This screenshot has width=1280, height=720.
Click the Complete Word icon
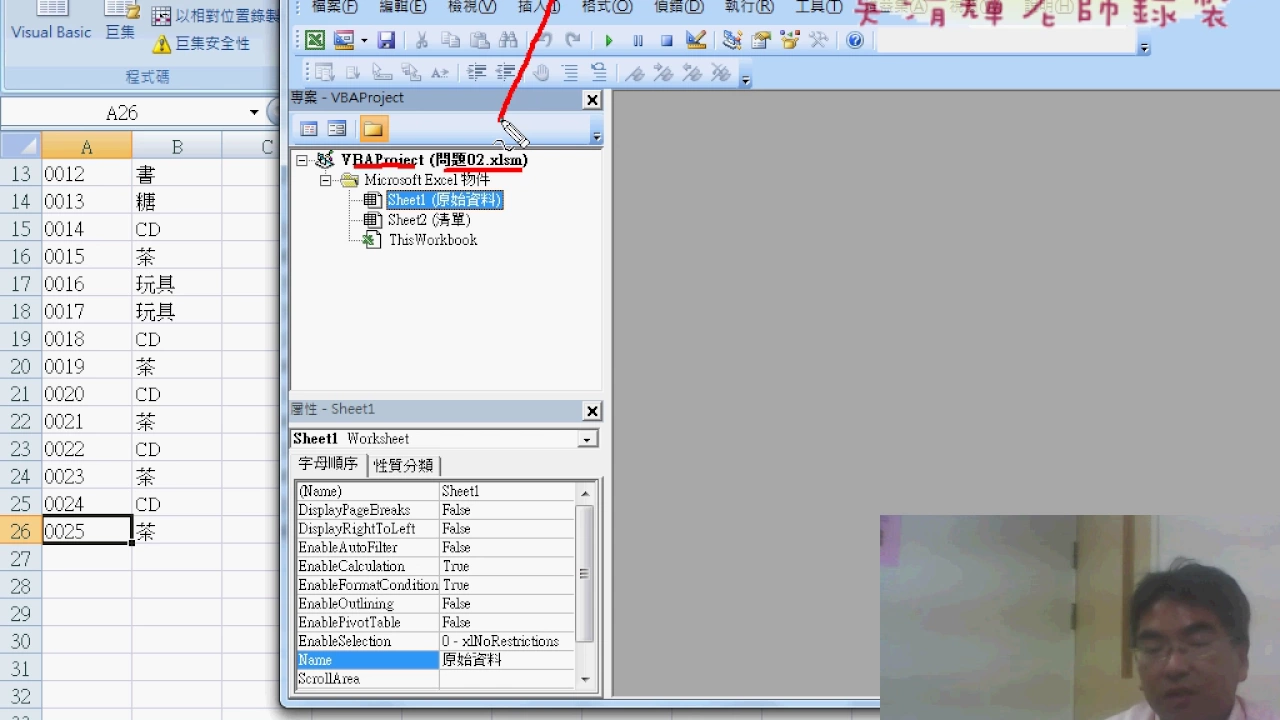[x=440, y=73]
